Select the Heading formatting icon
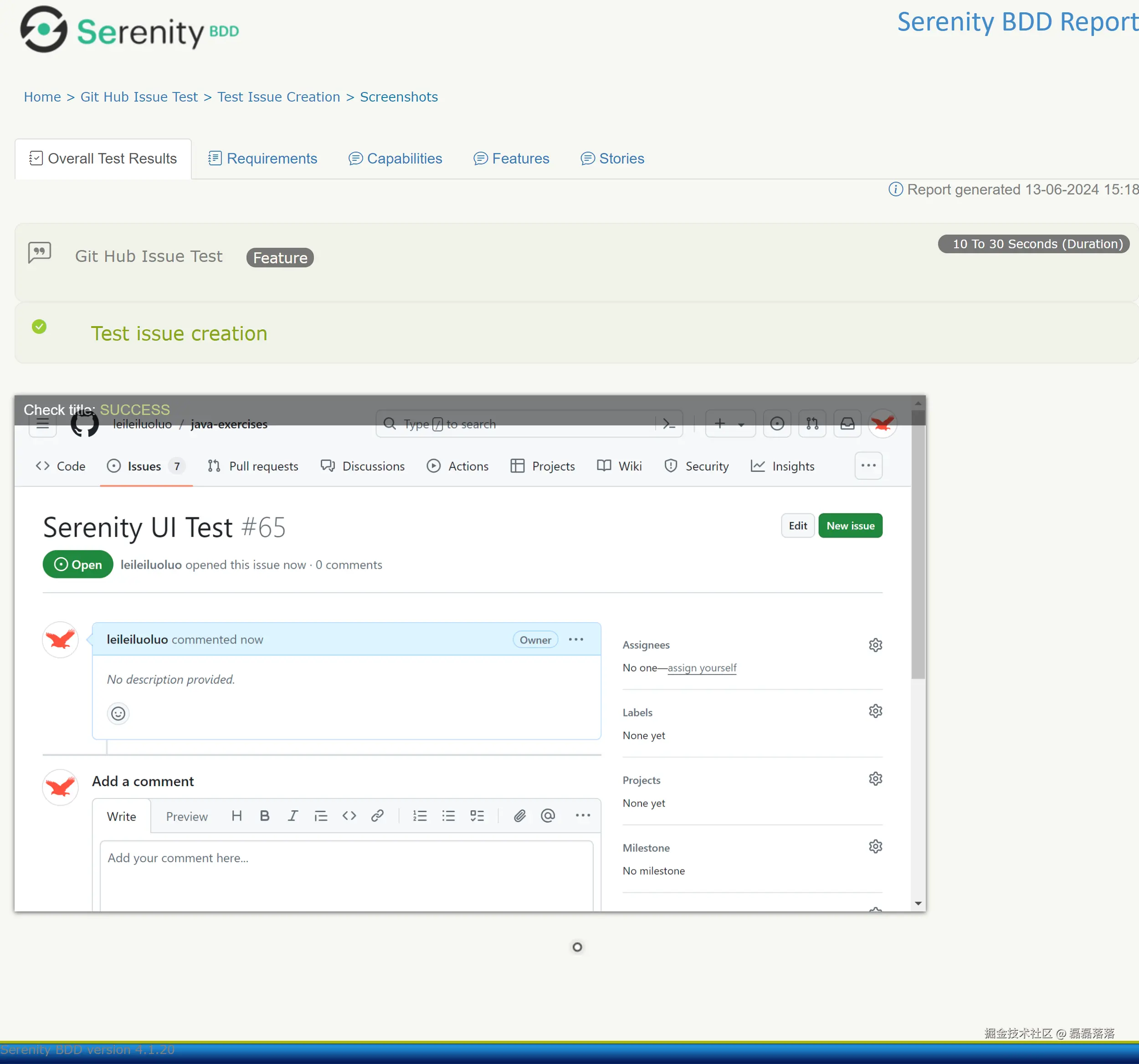This screenshot has width=1139, height=1064. 236,815
